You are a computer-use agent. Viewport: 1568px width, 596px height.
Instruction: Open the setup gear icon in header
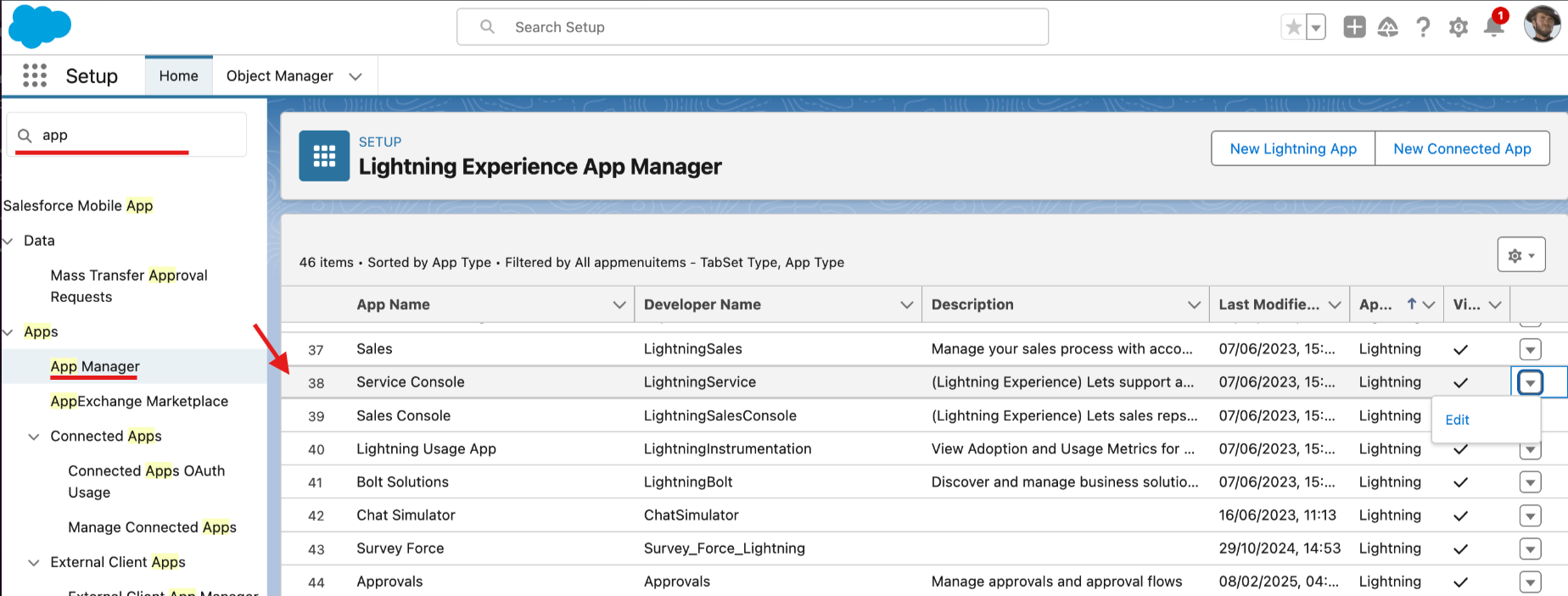(x=1458, y=27)
